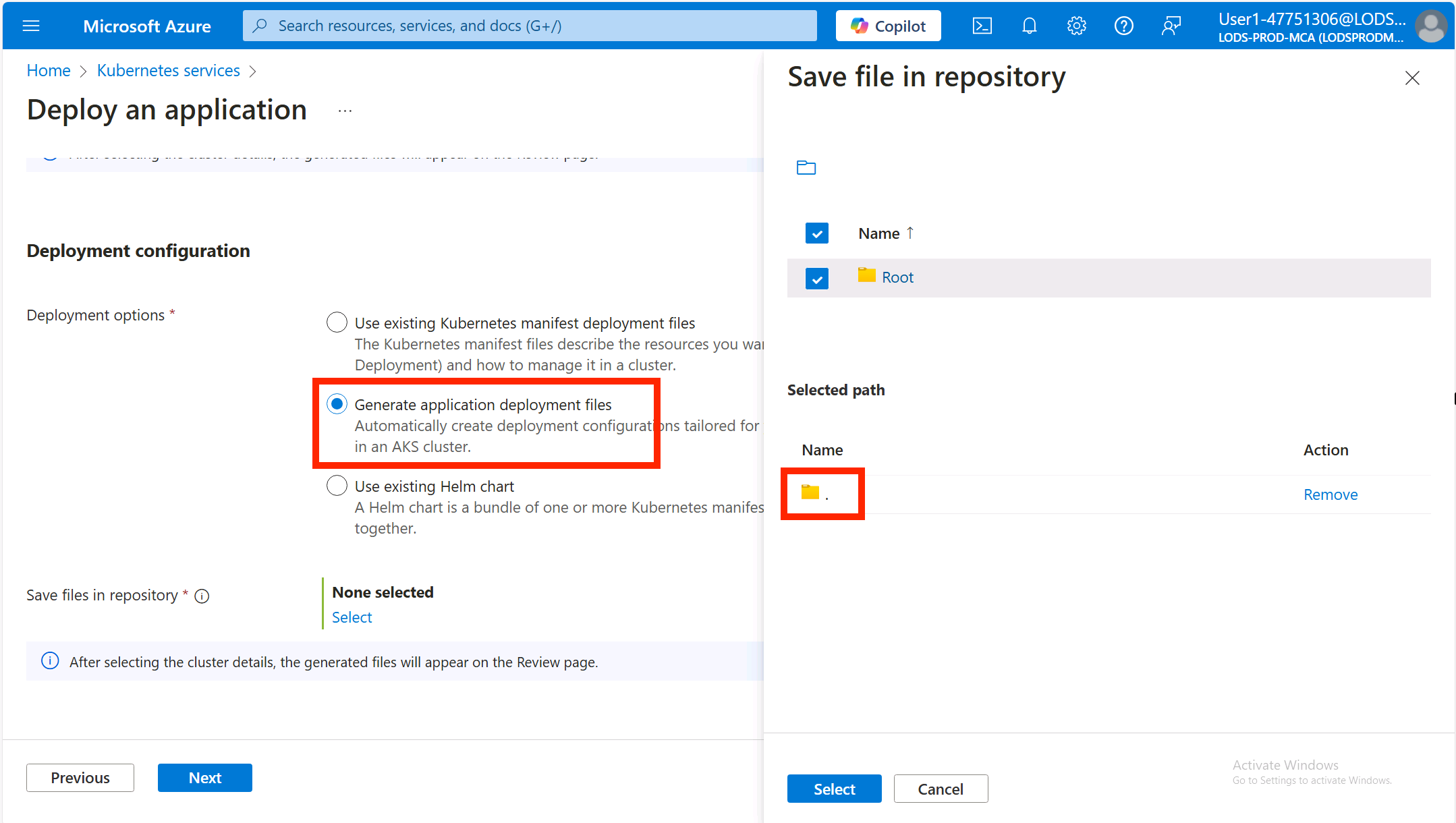
Task: Focus the search resources, services, and docs field
Action: 530,26
